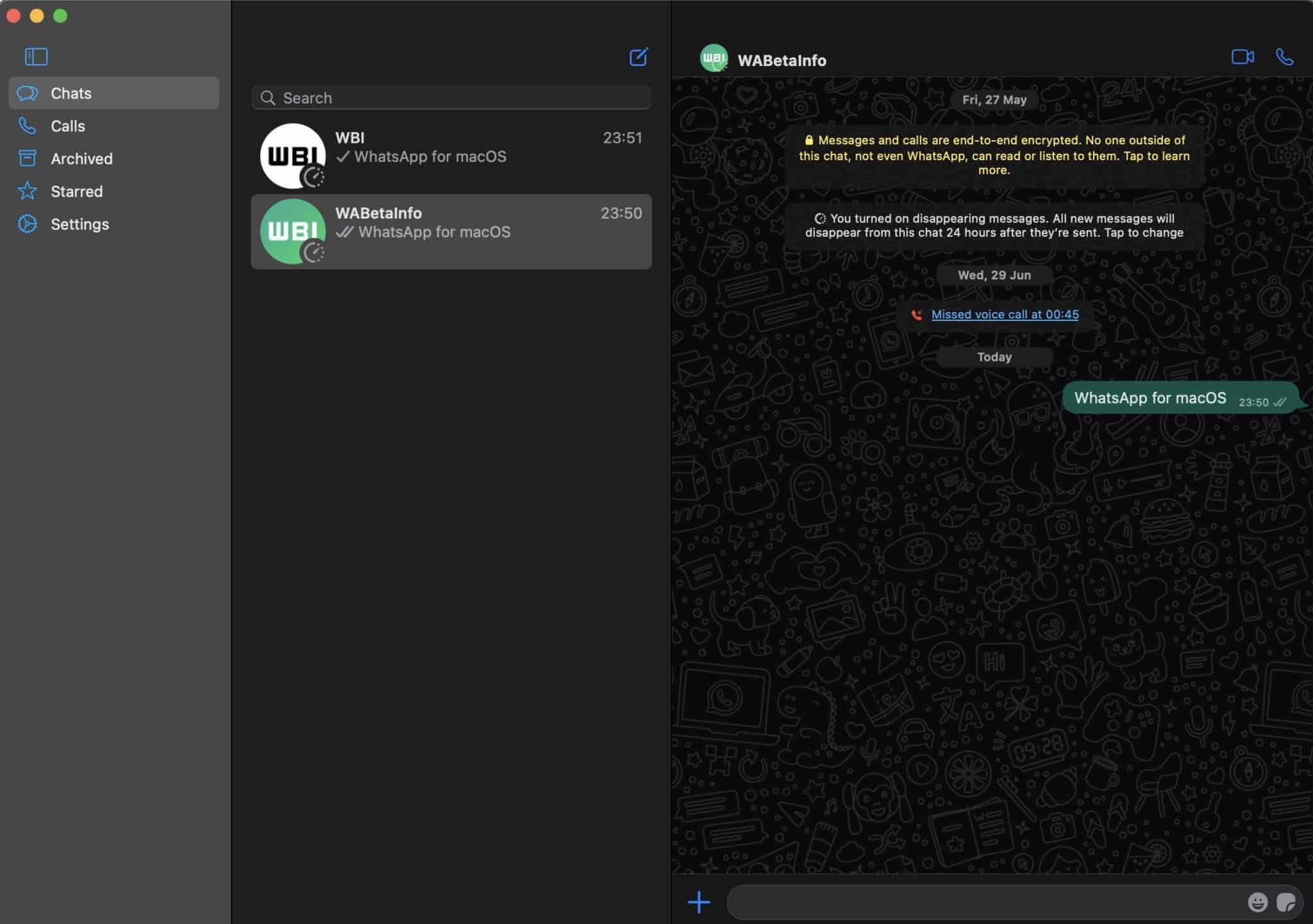Screen dimensions: 1313x924
Task: Click the video call icon for WABetaInfo
Action: click(1243, 57)
